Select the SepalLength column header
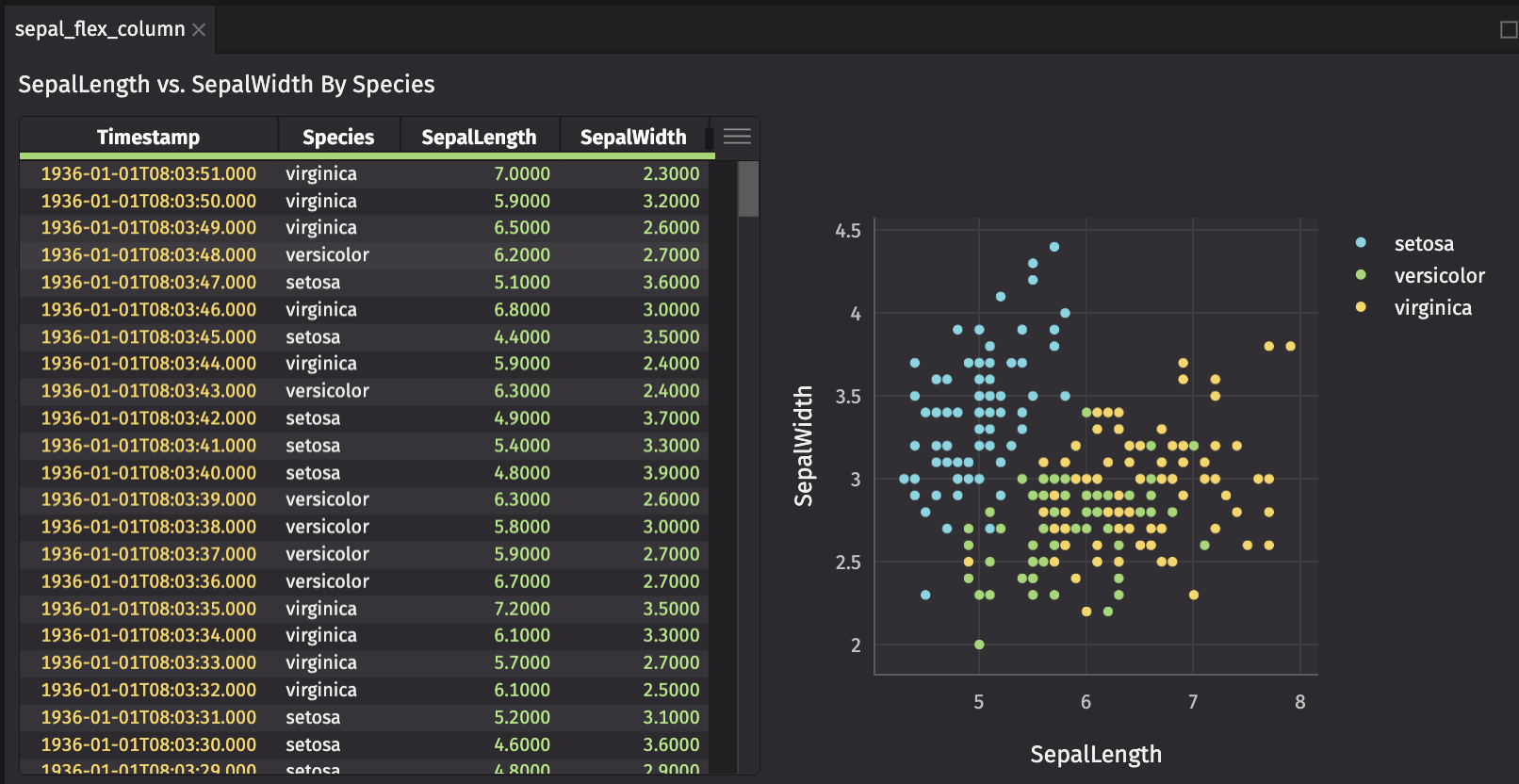This screenshot has width=1519, height=784. point(479,138)
